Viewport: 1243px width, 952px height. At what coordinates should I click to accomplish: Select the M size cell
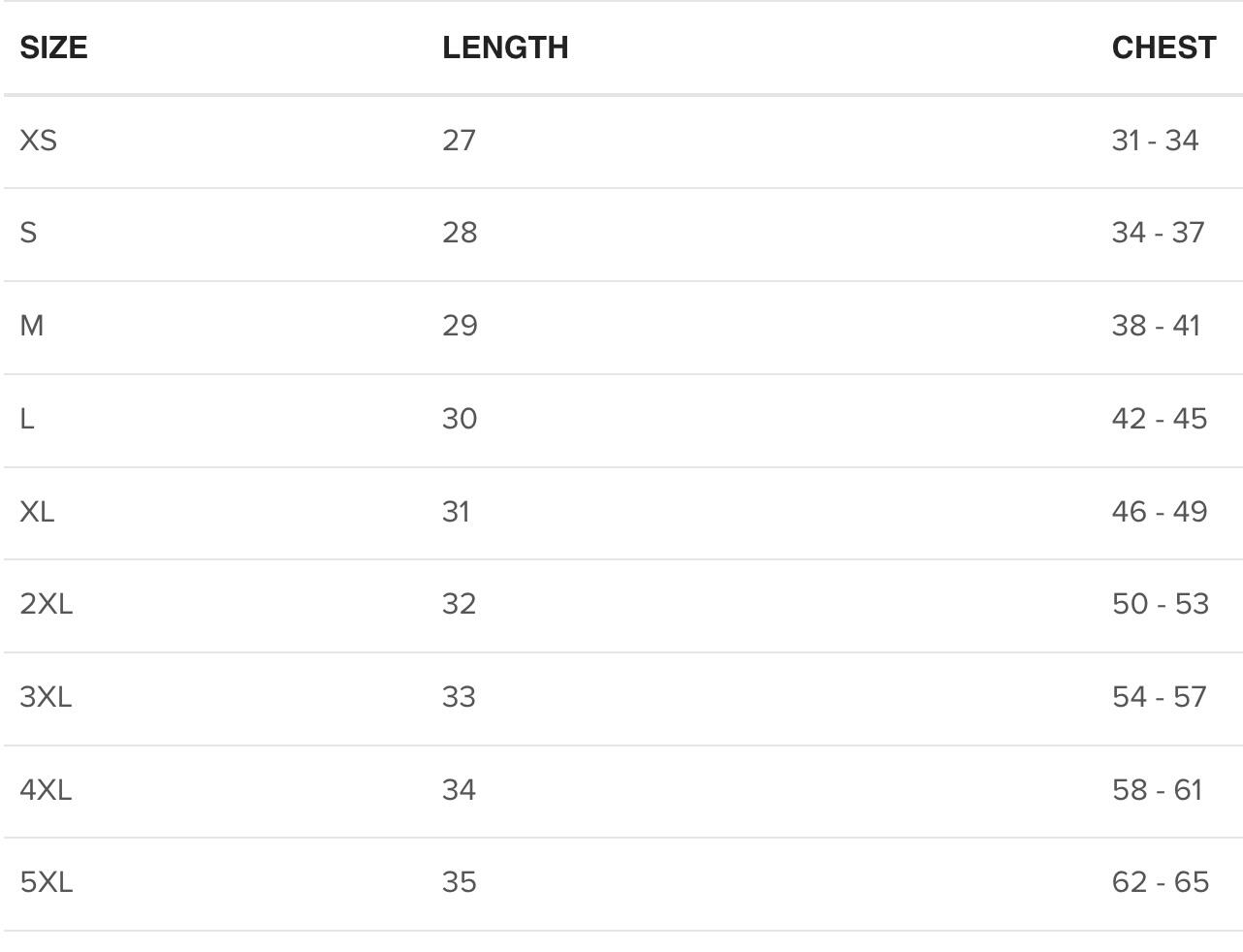(x=32, y=326)
